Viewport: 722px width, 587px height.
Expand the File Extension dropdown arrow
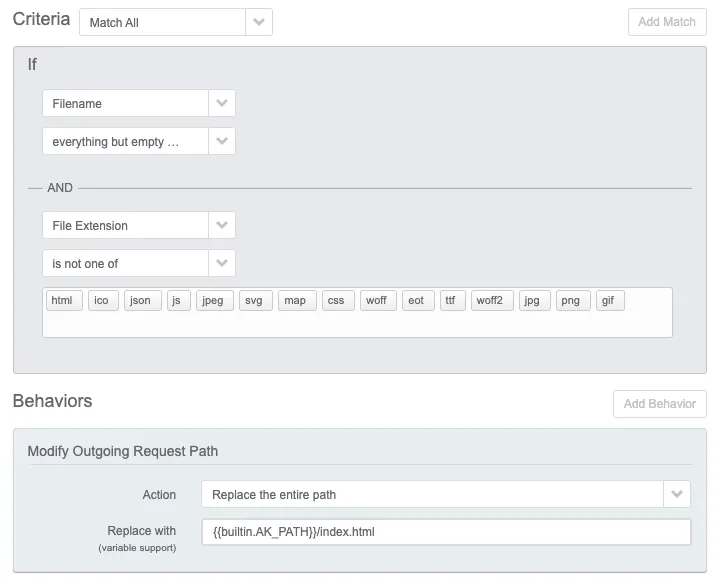point(222,225)
